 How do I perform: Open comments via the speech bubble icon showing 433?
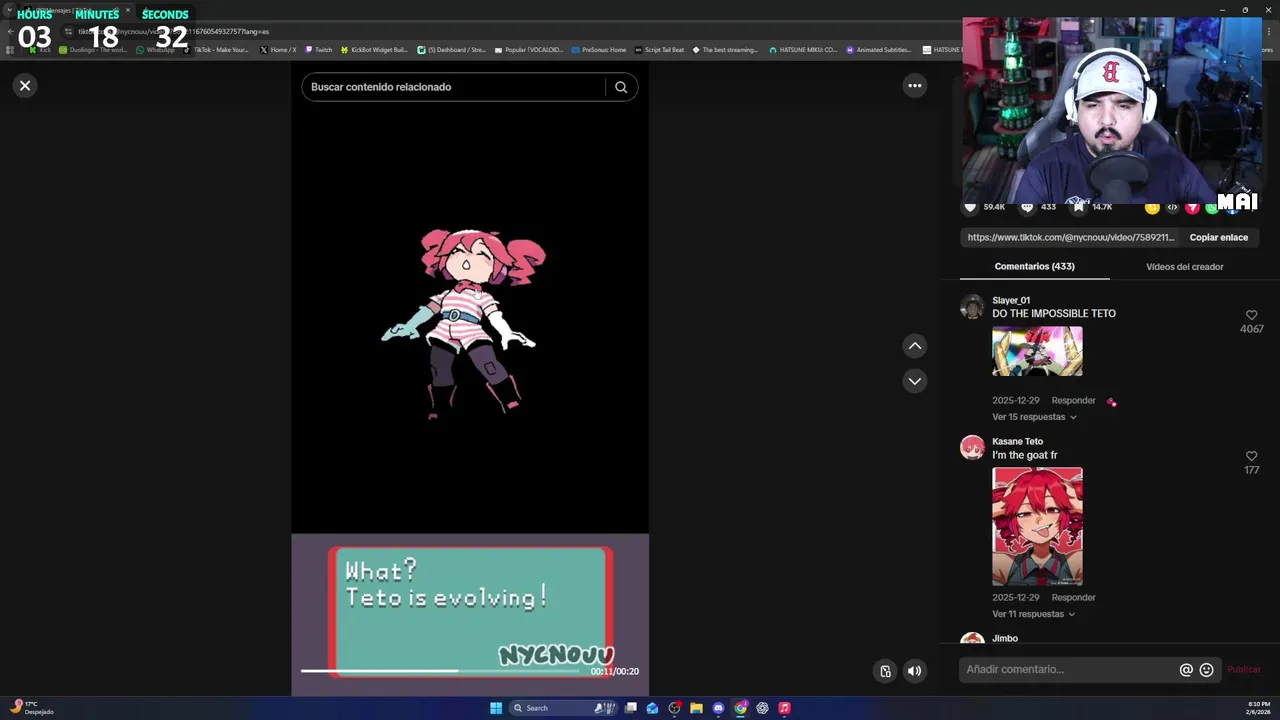click(x=1026, y=207)
